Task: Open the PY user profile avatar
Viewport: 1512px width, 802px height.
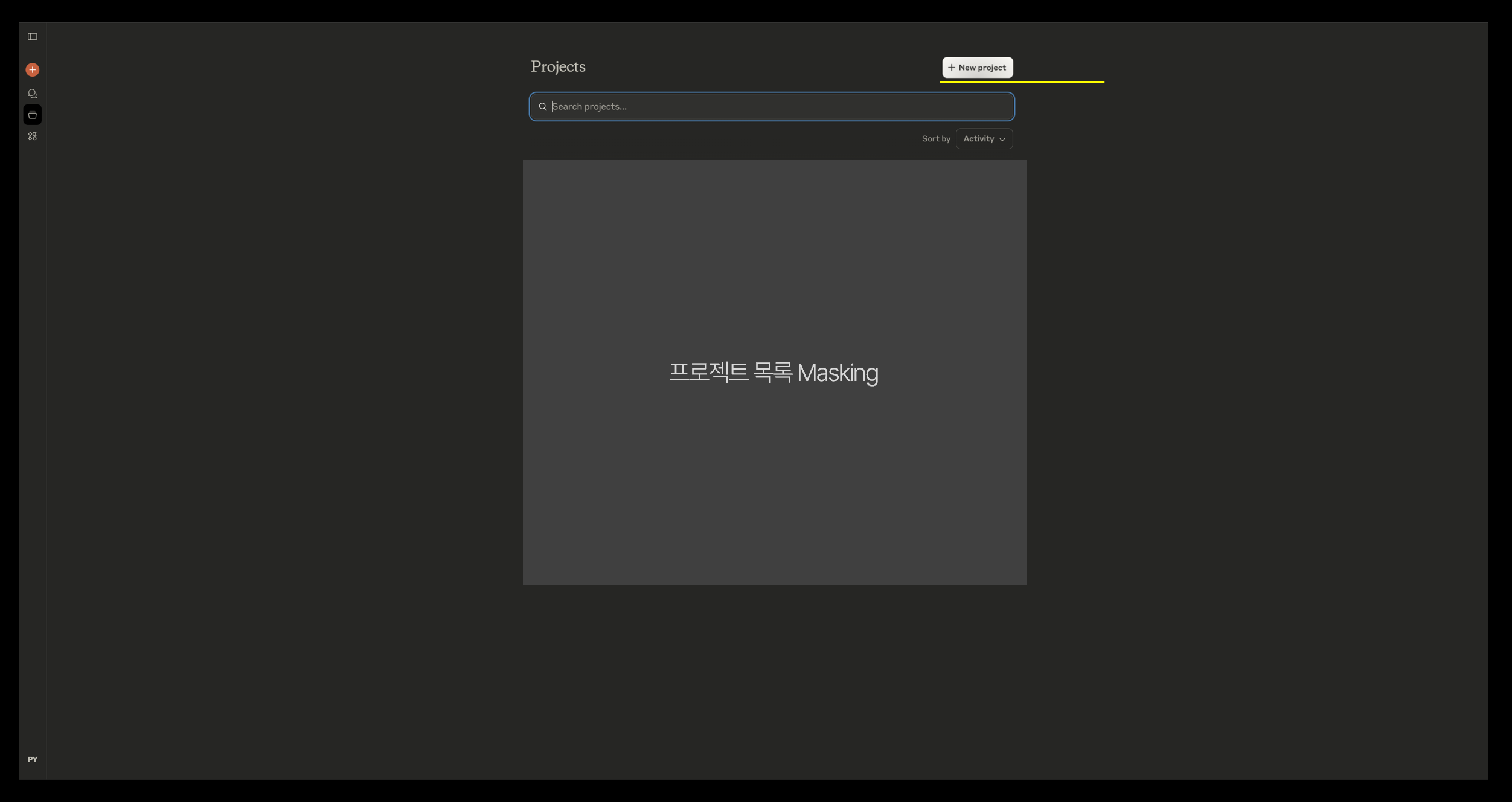Action: click(33, 759)
